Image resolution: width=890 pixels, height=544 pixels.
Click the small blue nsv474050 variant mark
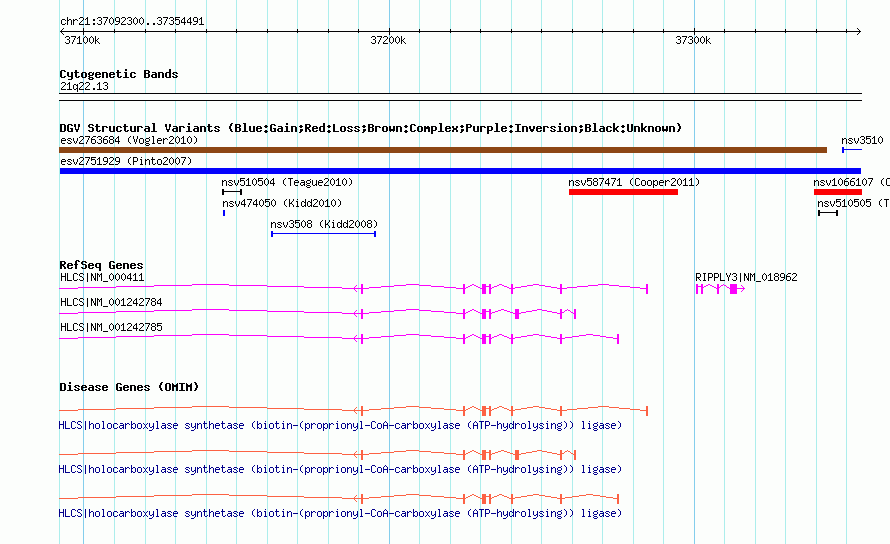click(224, 213)
